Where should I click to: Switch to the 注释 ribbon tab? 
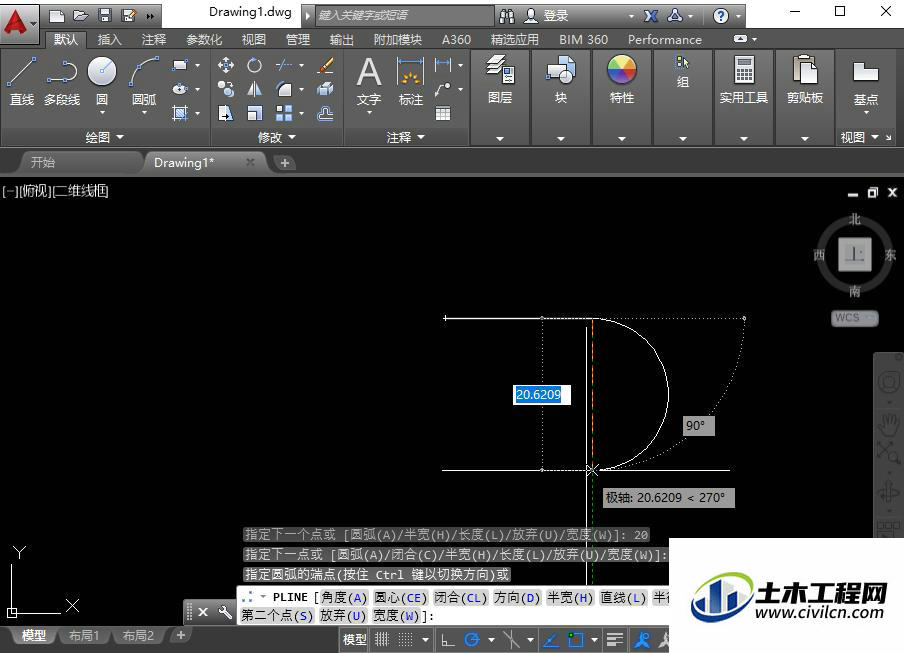pos(154,39)
